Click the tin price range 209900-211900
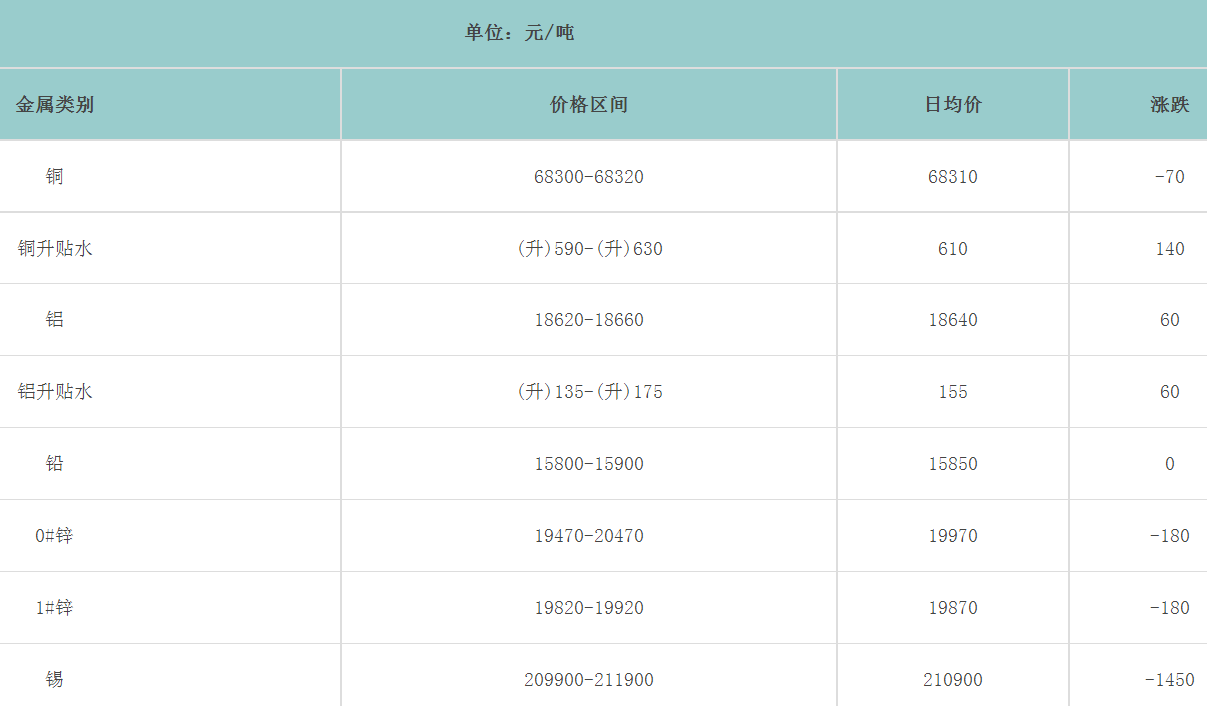Screen dimensions: 1207x706 [589, 680]
